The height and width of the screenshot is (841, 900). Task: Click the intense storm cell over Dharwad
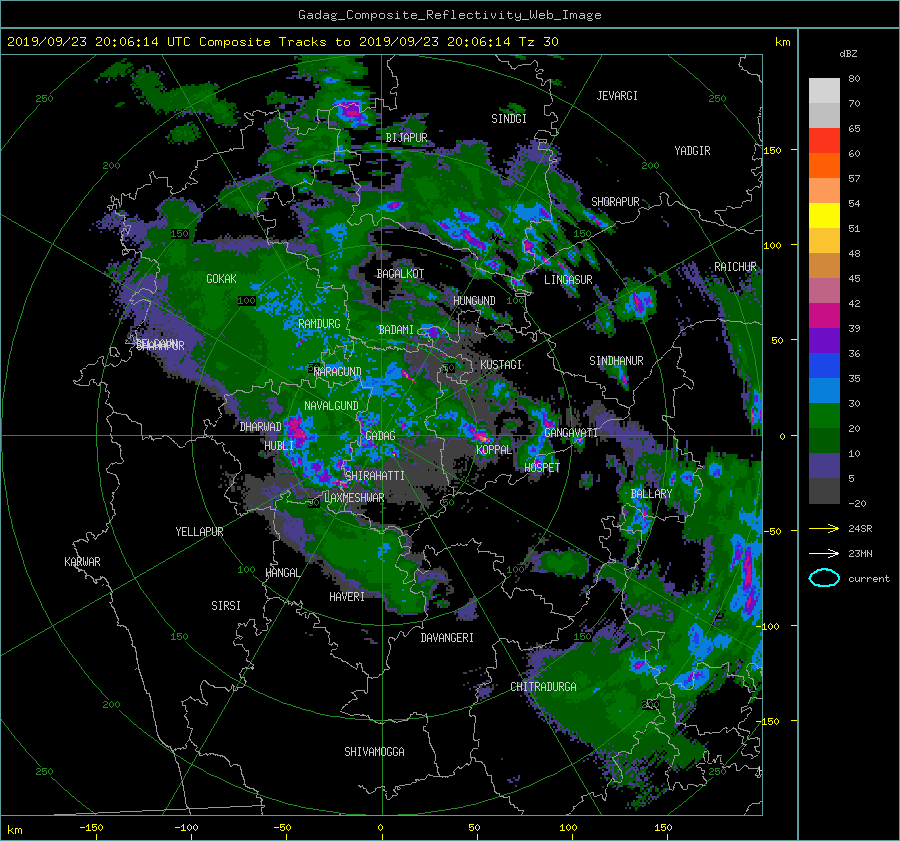coord(296,428)
